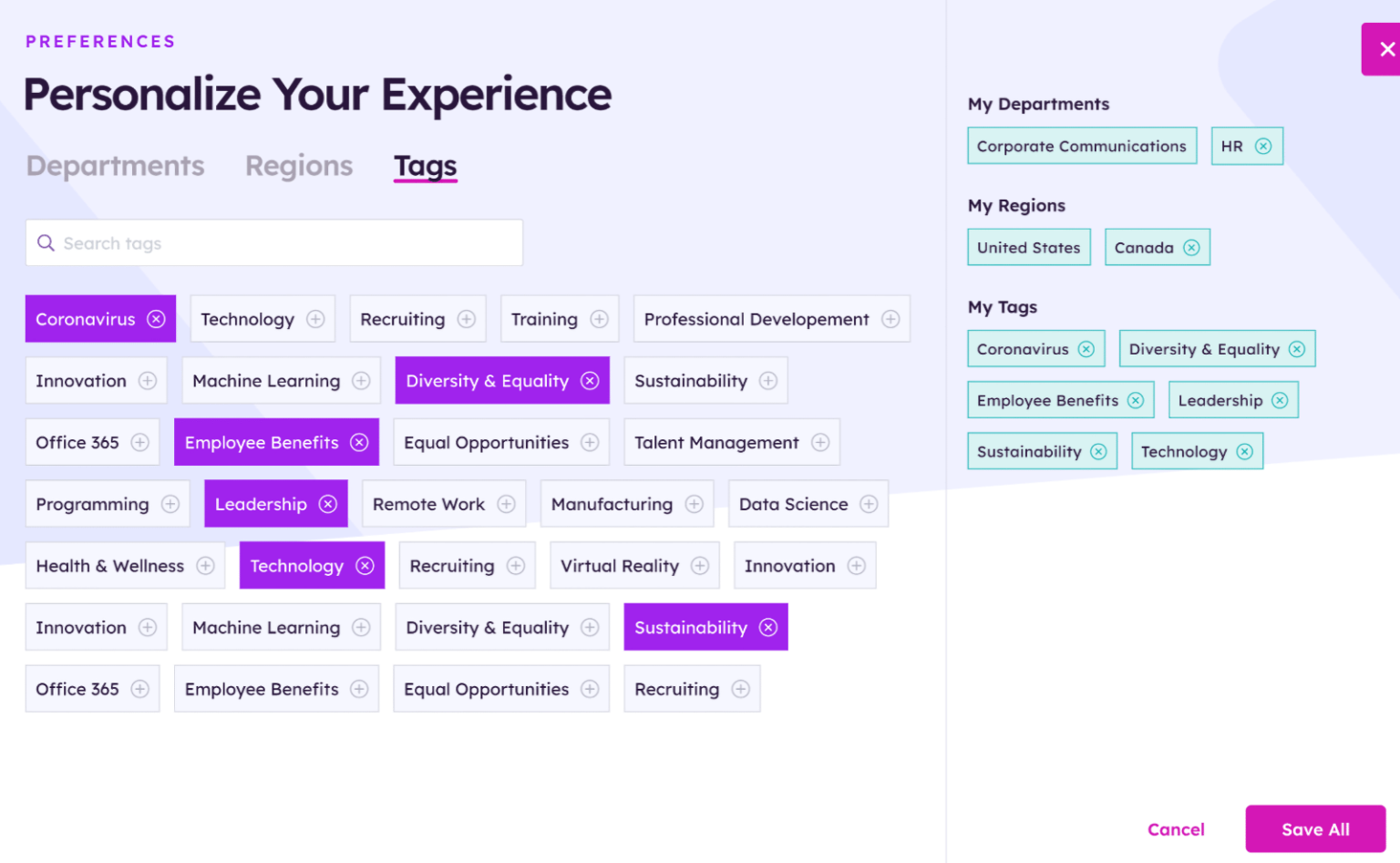Deselect the Sustainability highlighted tag
Viewport: 1400px width, 863px height.
click(770, 627)
